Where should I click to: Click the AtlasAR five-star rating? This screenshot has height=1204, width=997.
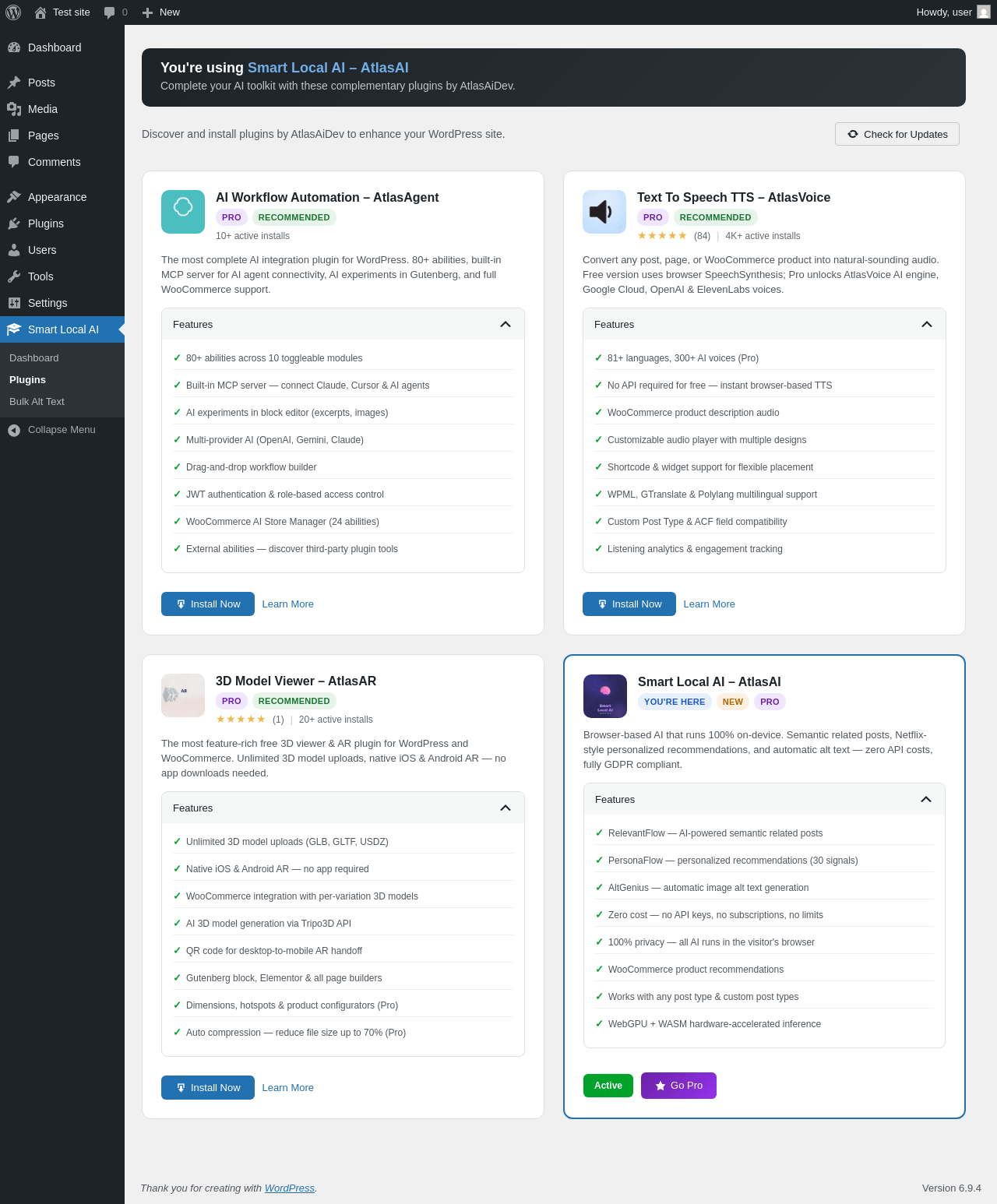241,719
